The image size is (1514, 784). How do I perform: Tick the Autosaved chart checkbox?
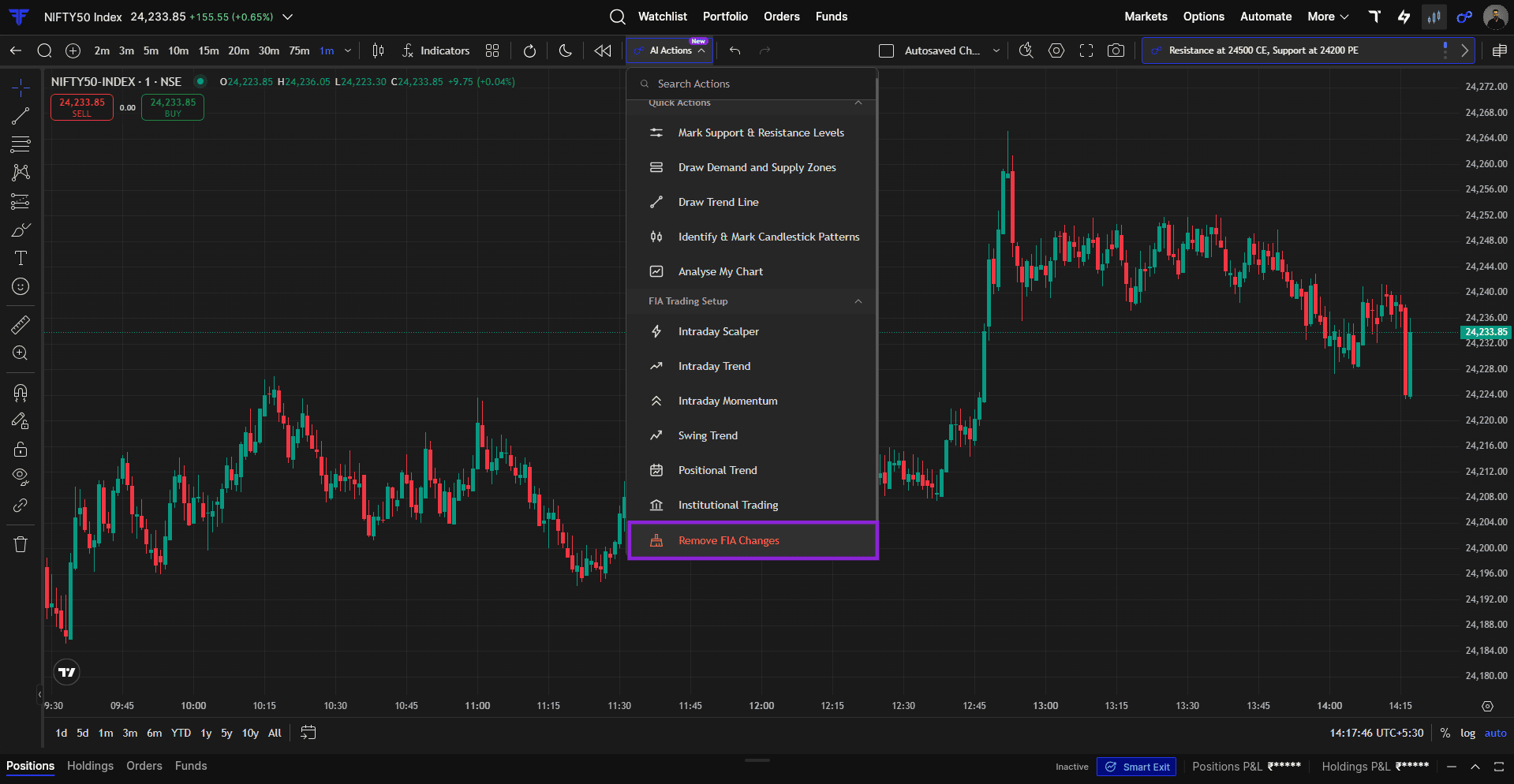click(x=886, y=50)
